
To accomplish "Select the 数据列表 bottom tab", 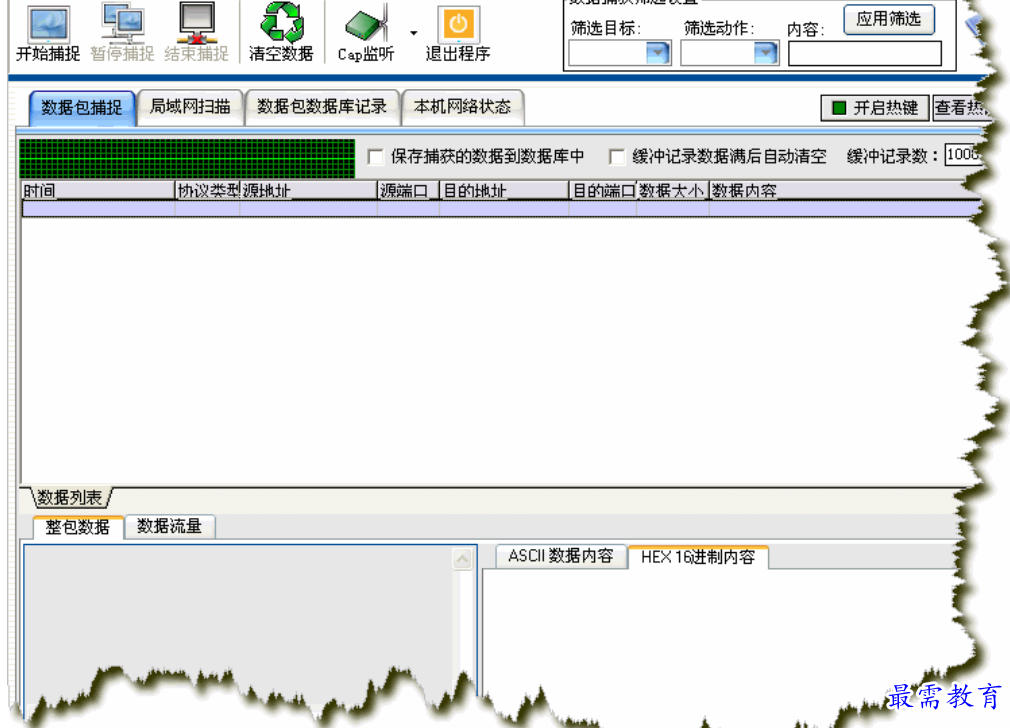I will [70, 497].
